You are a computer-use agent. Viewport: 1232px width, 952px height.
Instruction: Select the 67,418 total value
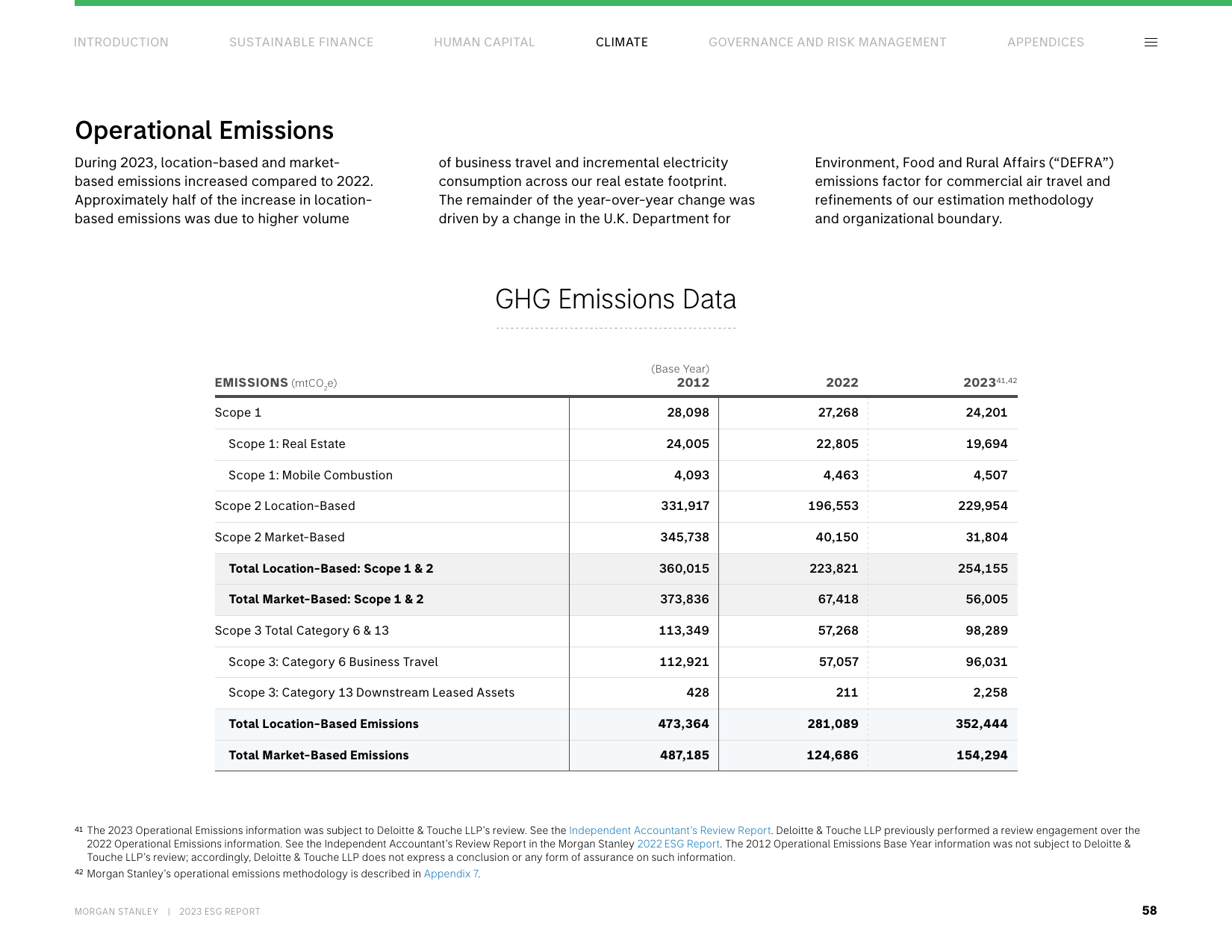click(x=838, y=600)
